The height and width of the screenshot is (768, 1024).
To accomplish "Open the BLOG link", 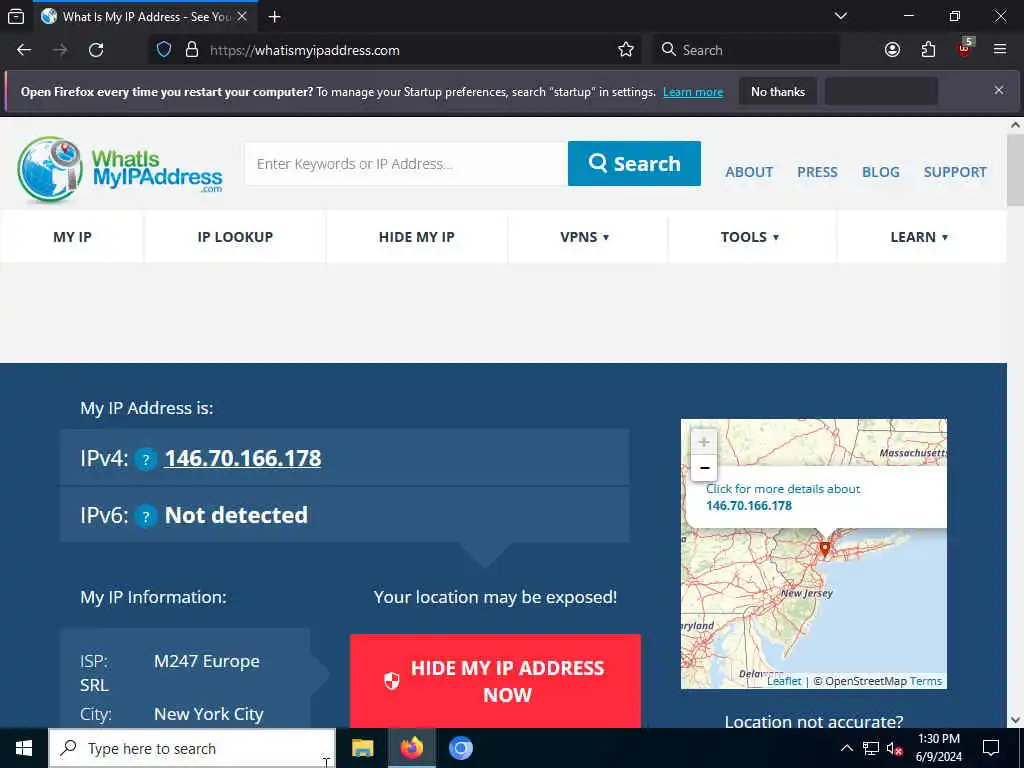I will pyautogui.click(x=880, y=172).
